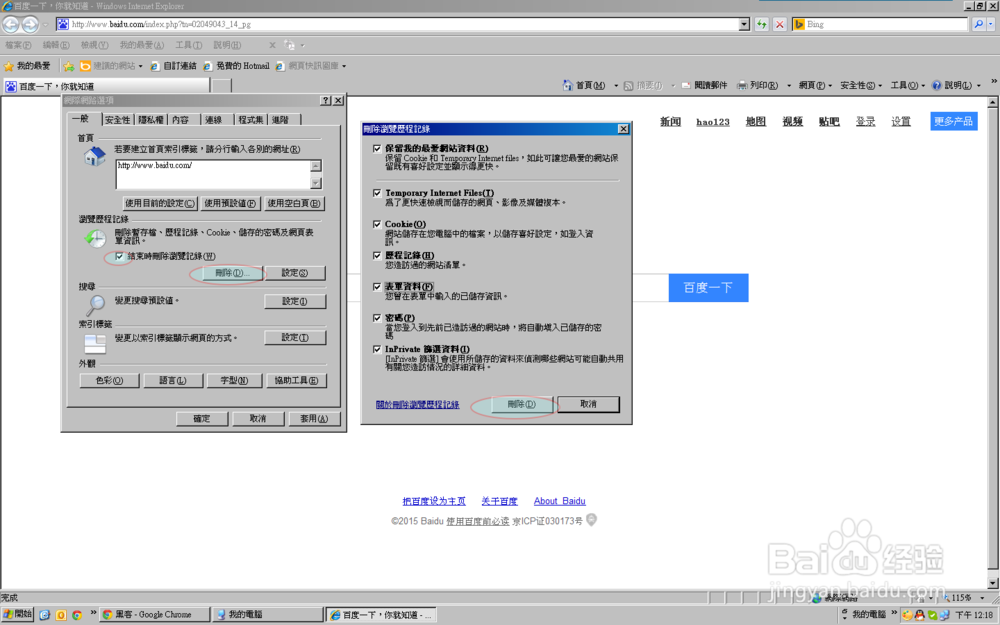Click the homepage URL text box
This screenshot has height=625, width=1000.
click(x=214, y=174)
